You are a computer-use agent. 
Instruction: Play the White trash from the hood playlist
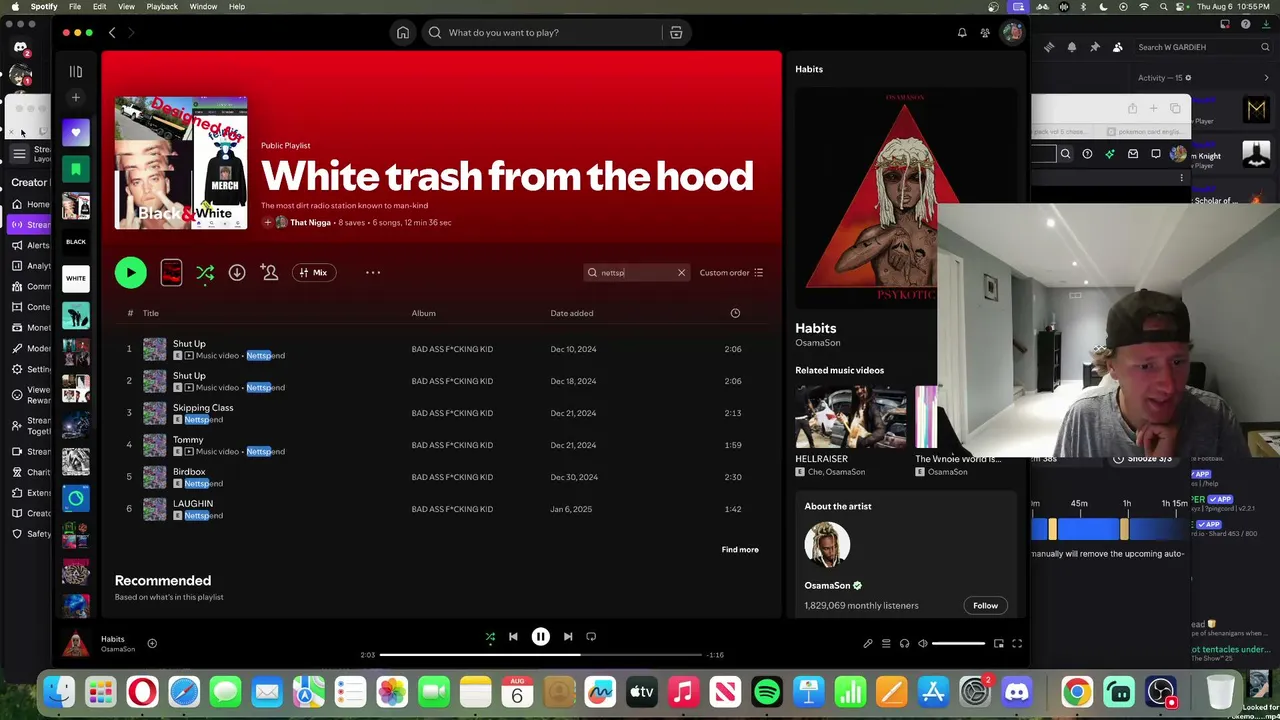point(130,272)
